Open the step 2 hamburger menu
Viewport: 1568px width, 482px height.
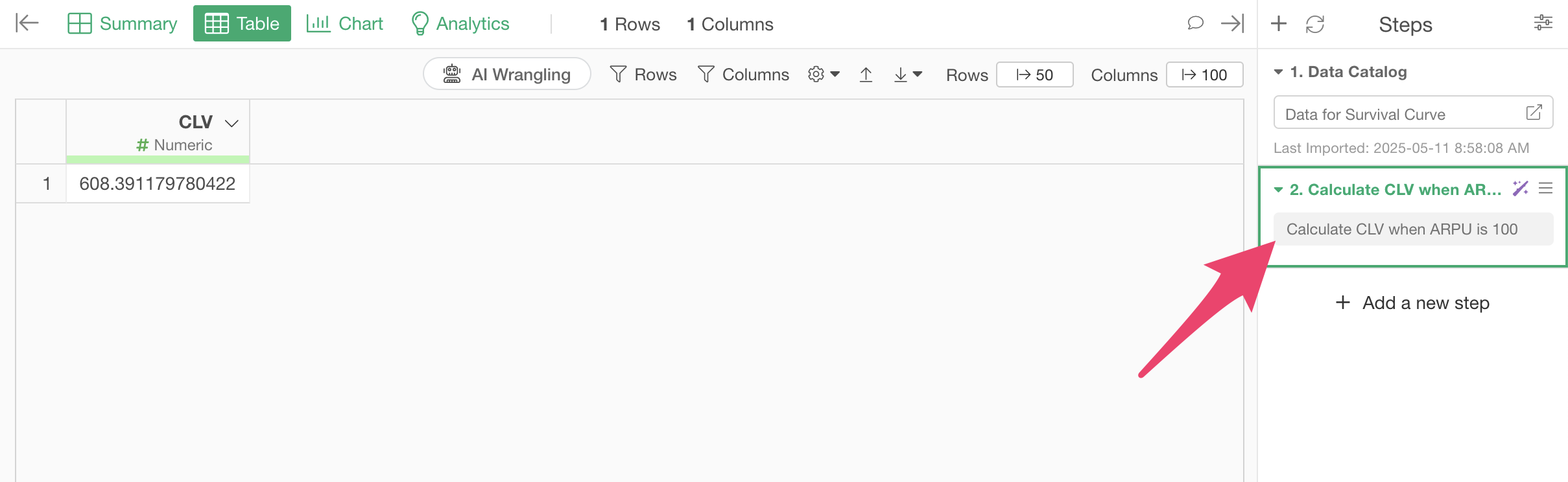(1546, 189)
